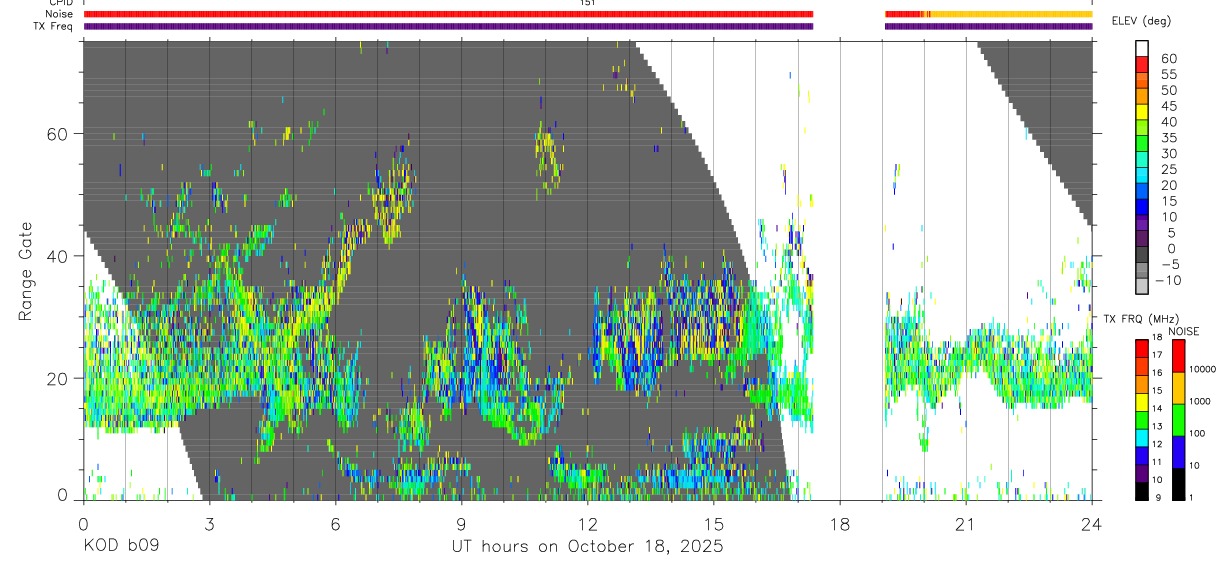Click the Range Gate axis tick '40'
Viewport: 1228px width, 567px height.
tap(58, 256)
